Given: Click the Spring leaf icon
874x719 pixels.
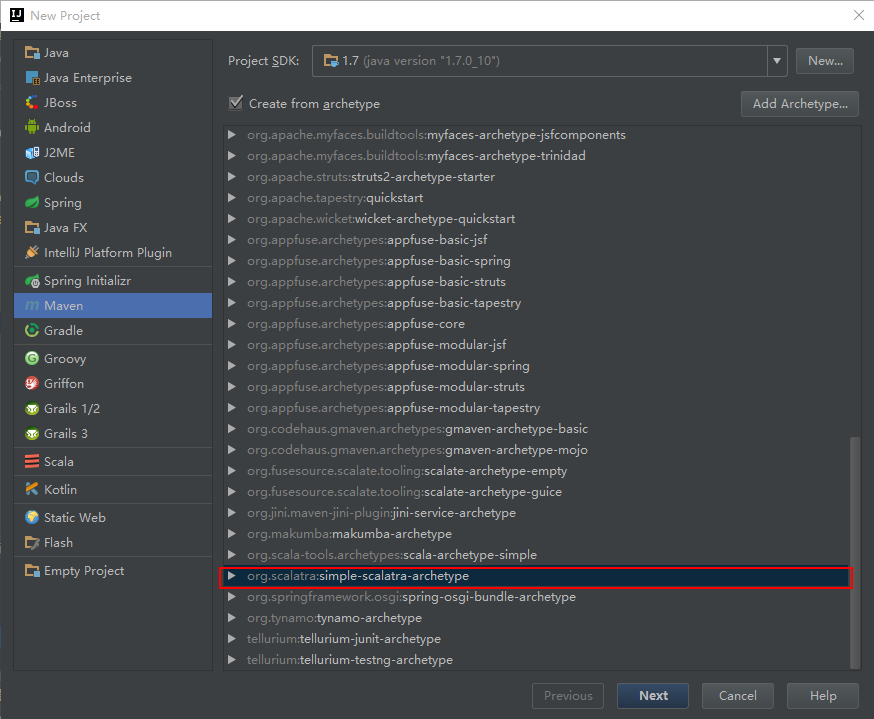Looking at the screenshot, I should point(32,203).
